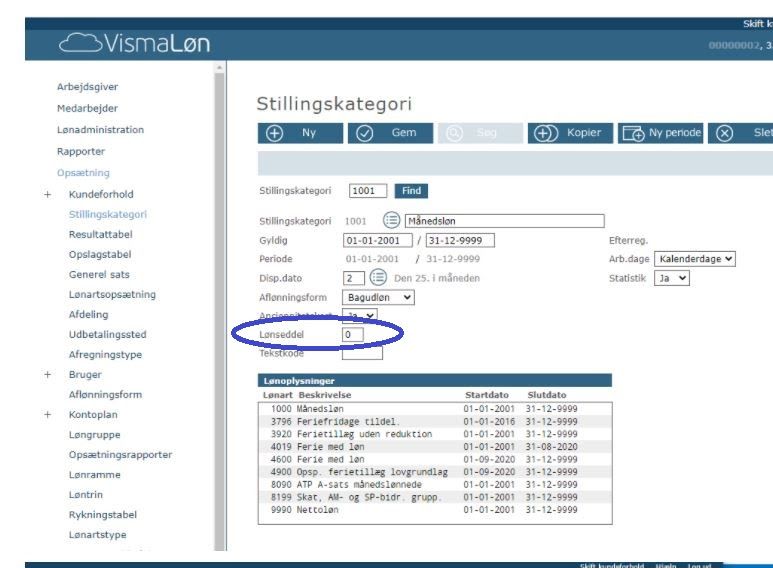Open Udbetalingssted in the sidebar
Image resolution: width=773 pixels, height=568 pixels.
(x=107, y=335)
